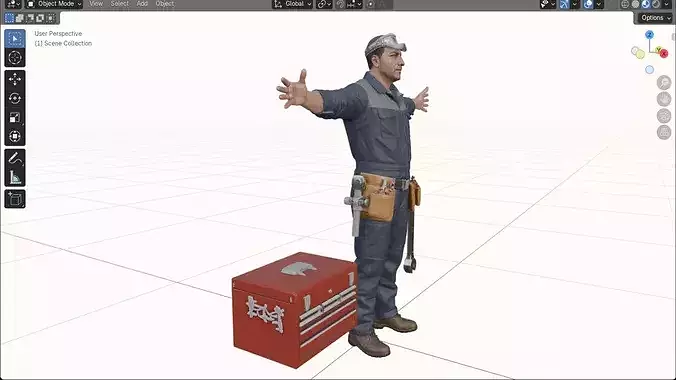
Task: Select the red toolbox object
Action: click(294, 310)
